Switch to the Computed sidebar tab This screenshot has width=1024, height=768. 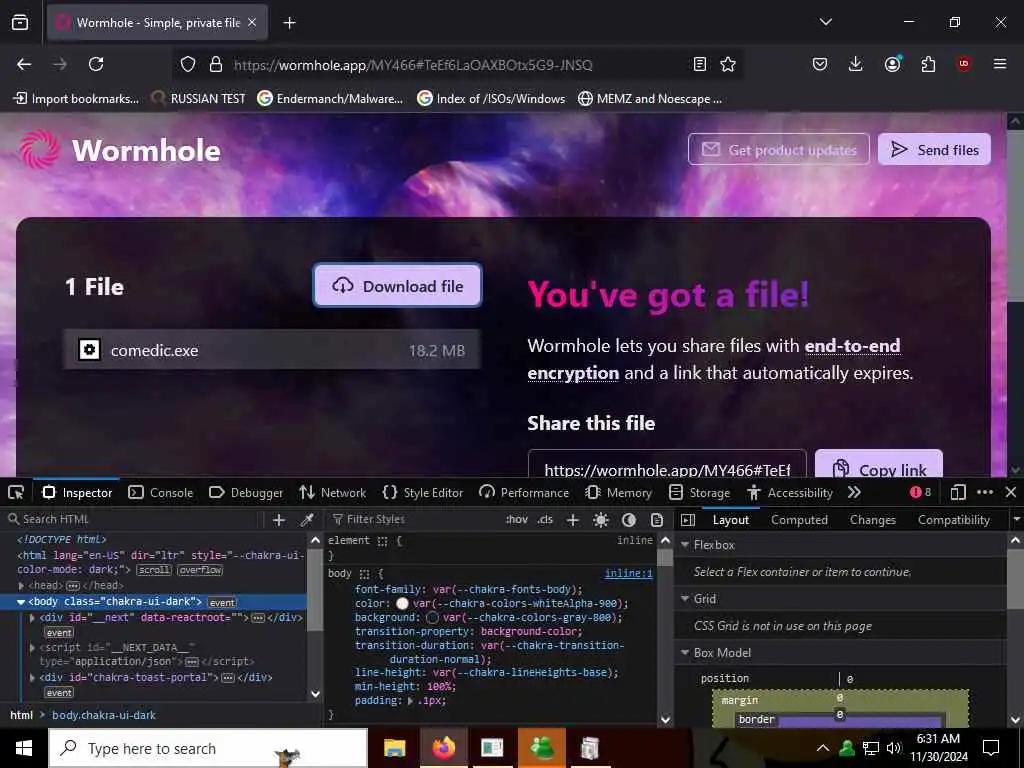799,520
